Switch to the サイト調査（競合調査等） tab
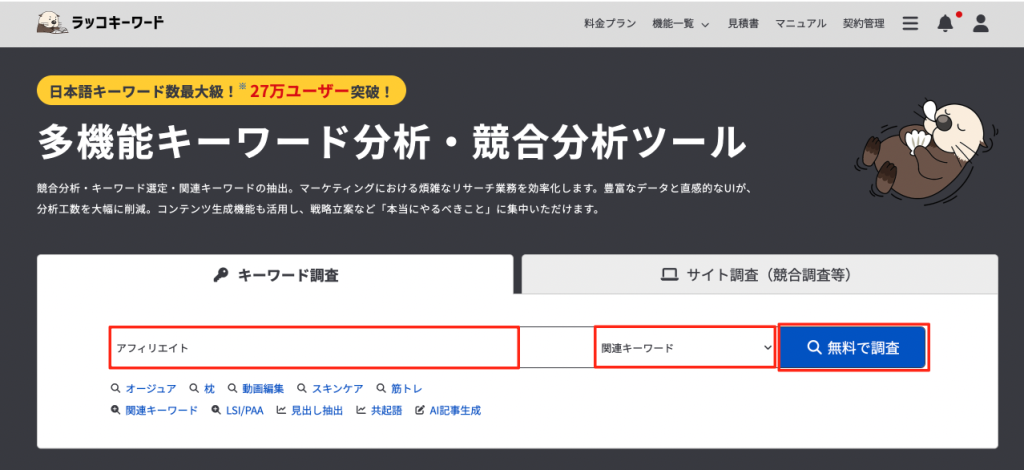The image size is (1024, 470). 759,275
